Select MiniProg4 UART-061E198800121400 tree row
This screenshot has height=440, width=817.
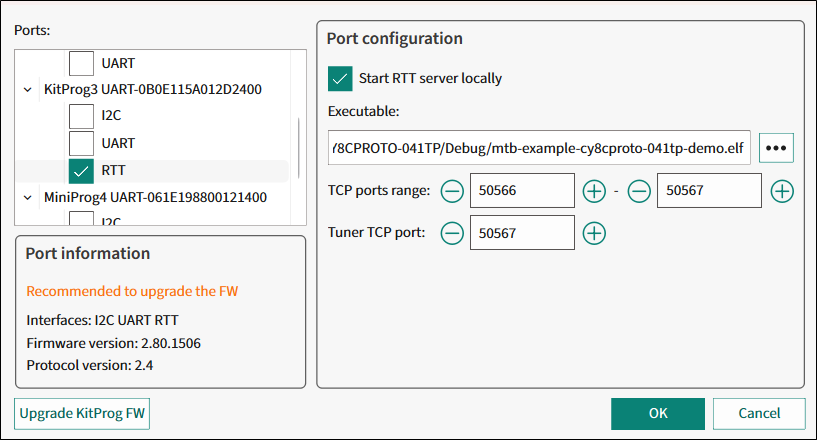[155, 198]
